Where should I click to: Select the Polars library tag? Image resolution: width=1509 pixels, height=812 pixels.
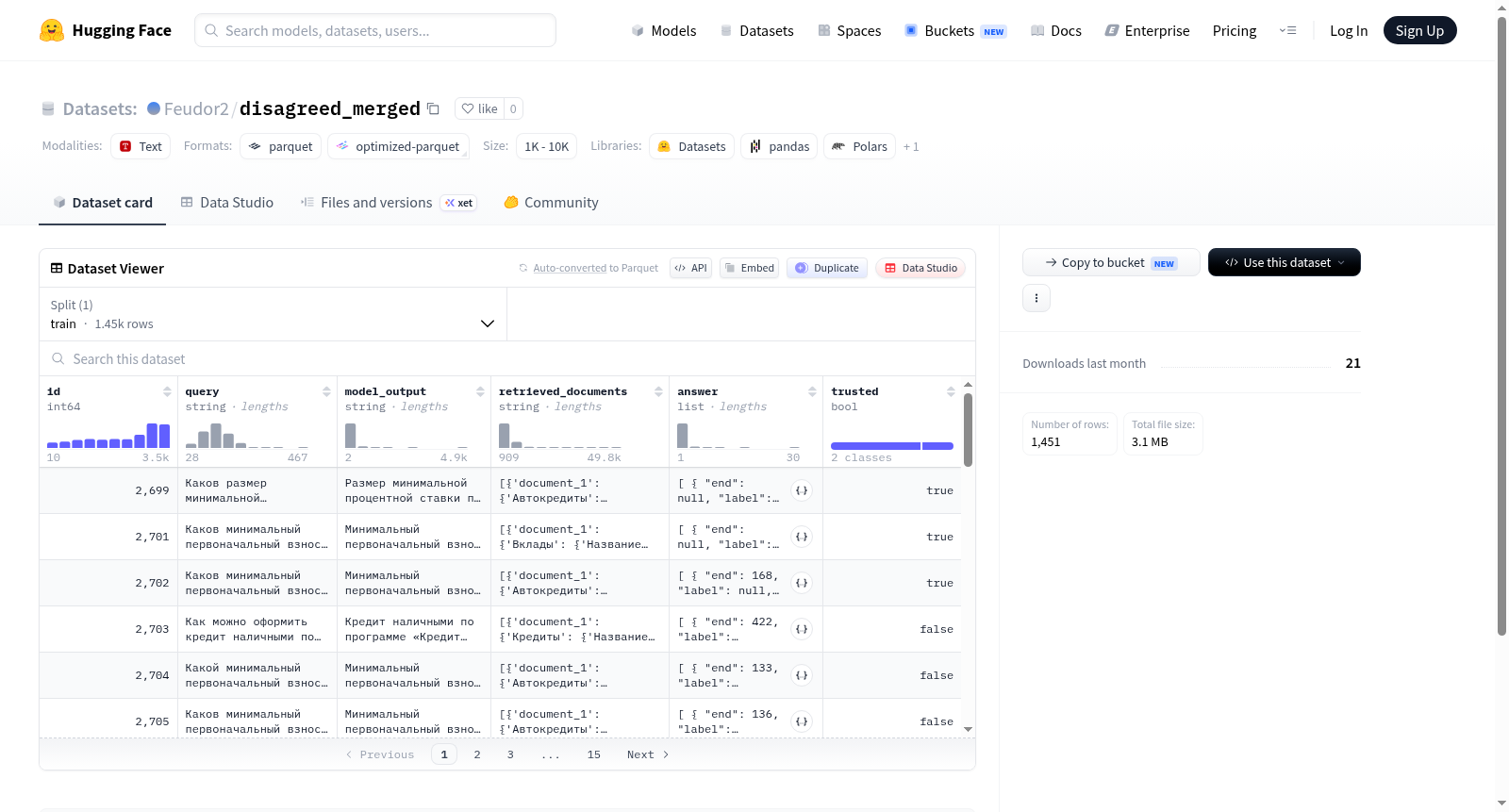click(860, 146)
